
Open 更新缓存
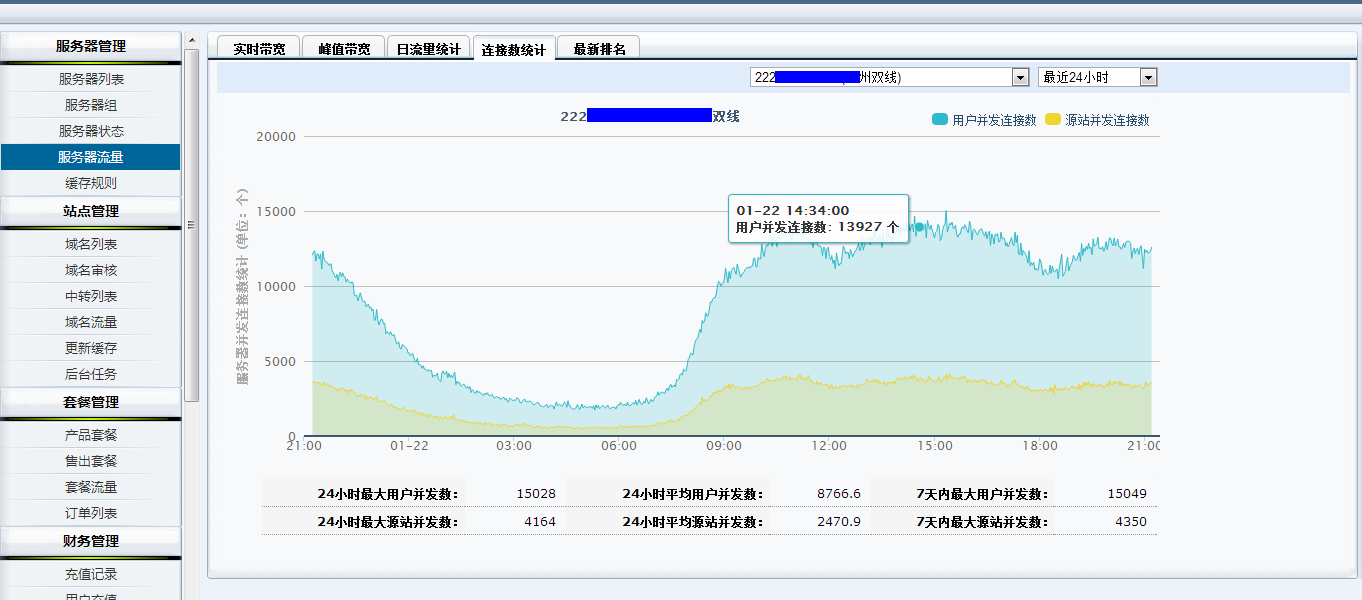click(90, 347)
